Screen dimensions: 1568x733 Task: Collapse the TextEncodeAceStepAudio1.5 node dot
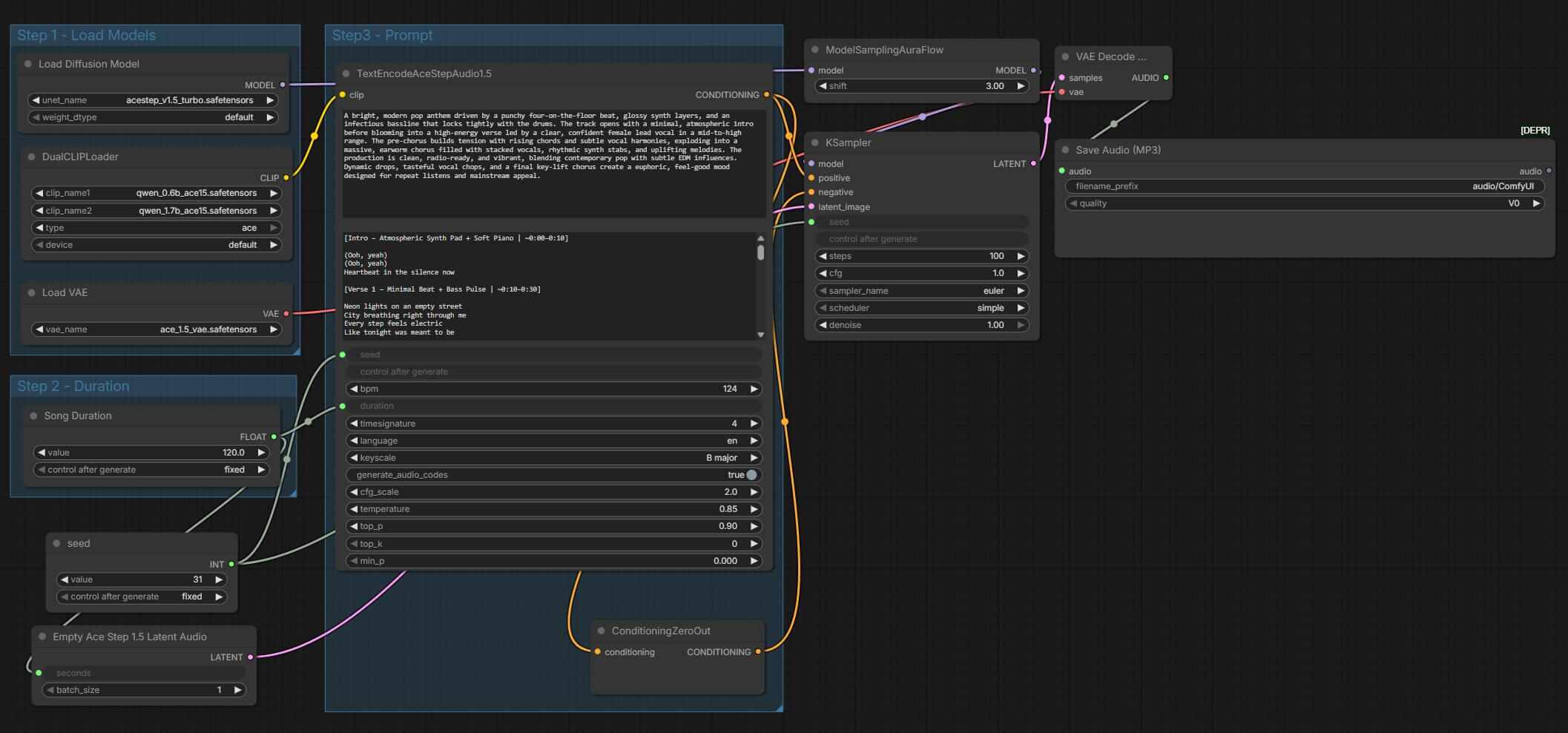[346, 73]
